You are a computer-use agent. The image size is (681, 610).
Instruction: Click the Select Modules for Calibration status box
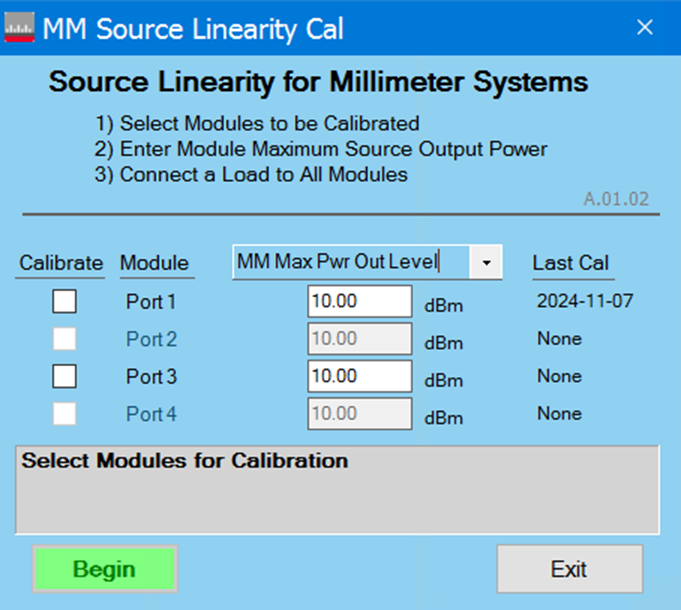click(337, 490)
